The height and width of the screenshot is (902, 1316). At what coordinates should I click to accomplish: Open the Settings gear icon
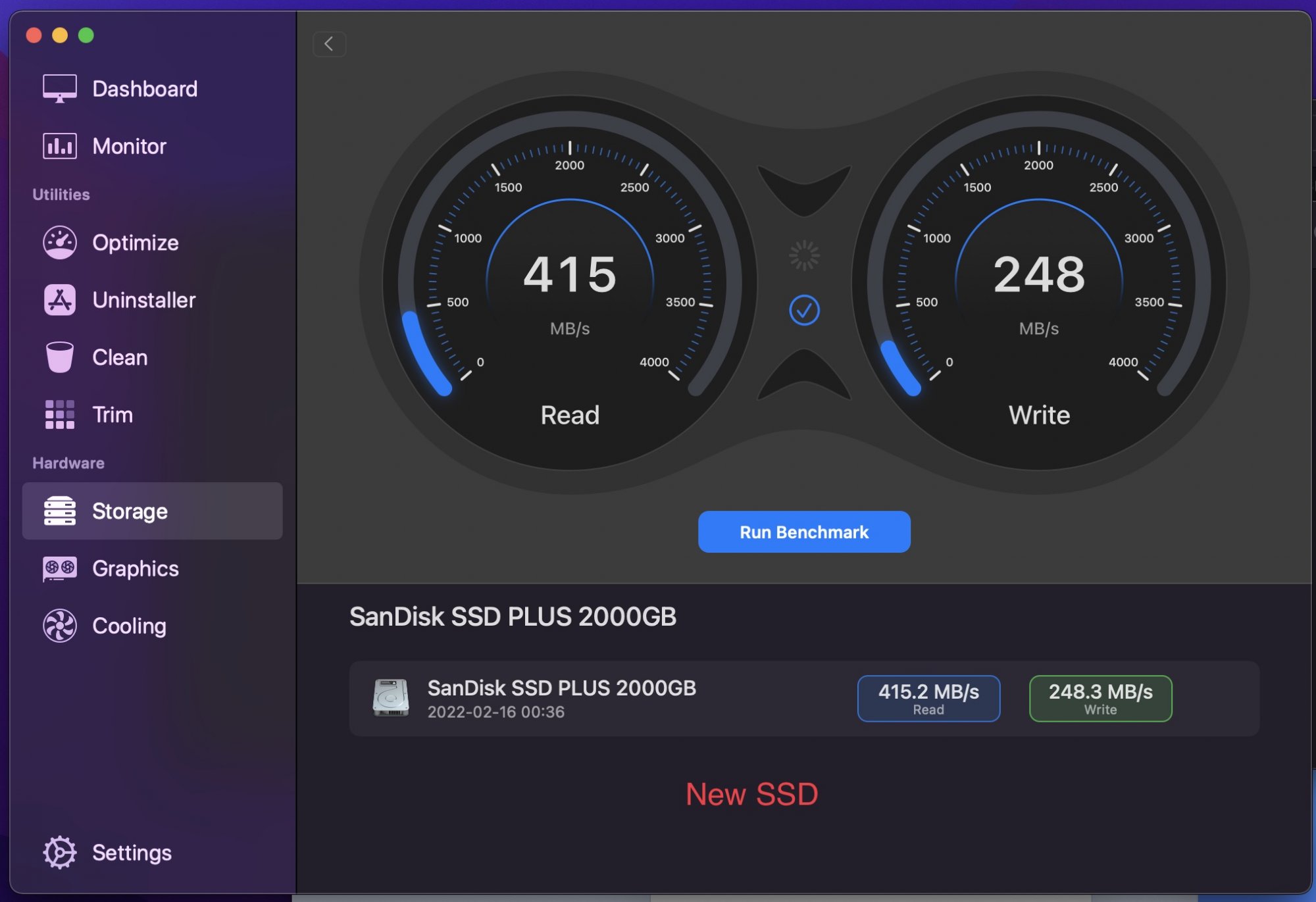[59, 853]
